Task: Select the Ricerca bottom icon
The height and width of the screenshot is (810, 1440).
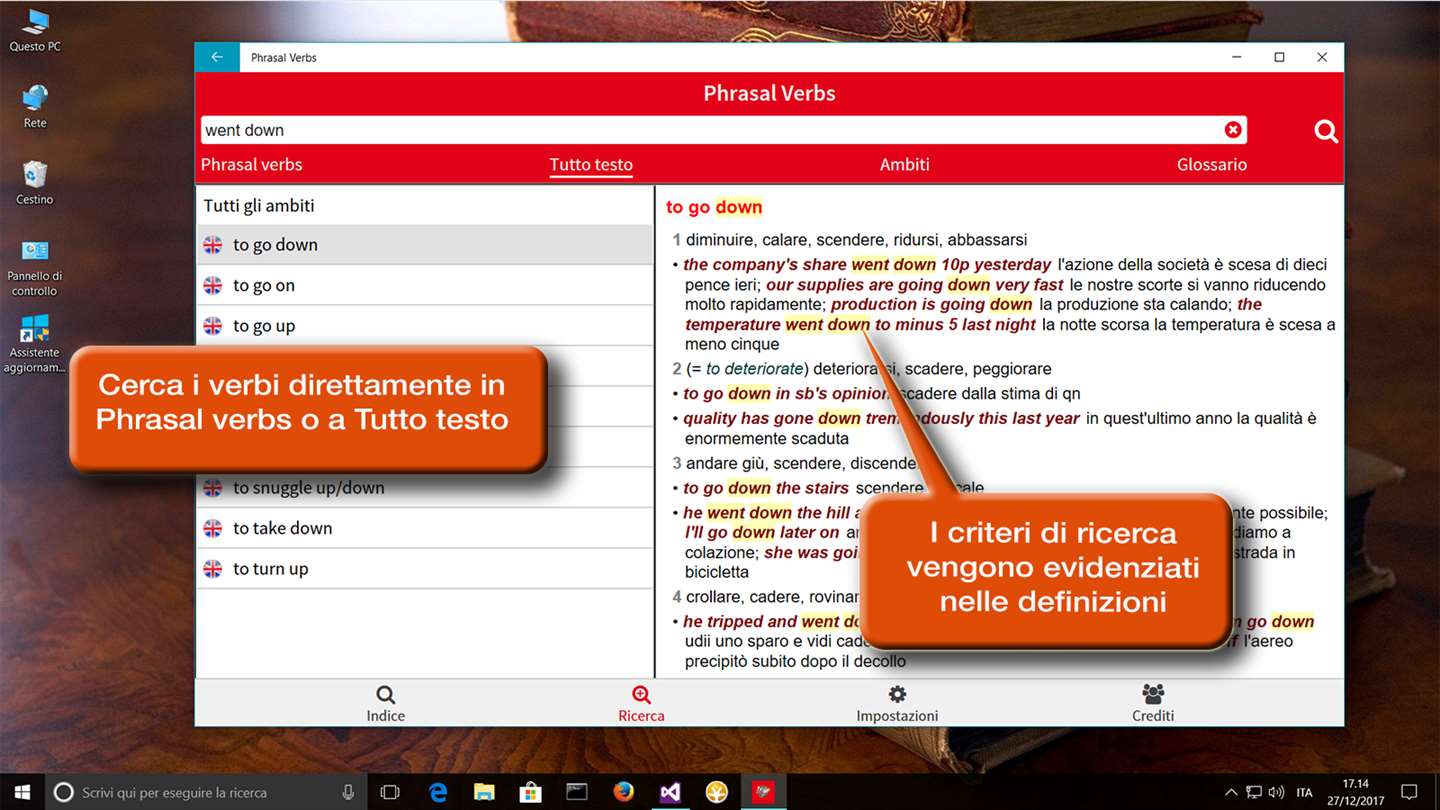Action: pyautogui.click(x=641, y=703)
